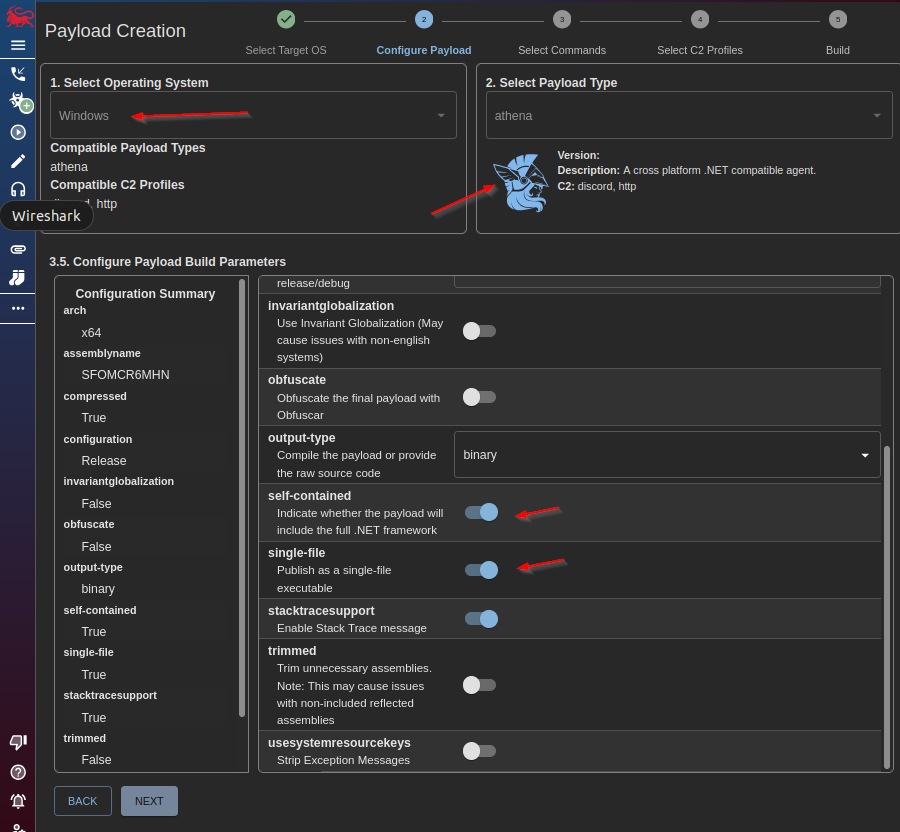Screen dimensions: 900x832
Task: Toggle usesystemresourcekeys on
Action: pyautogui.click(x=479, y=751)
